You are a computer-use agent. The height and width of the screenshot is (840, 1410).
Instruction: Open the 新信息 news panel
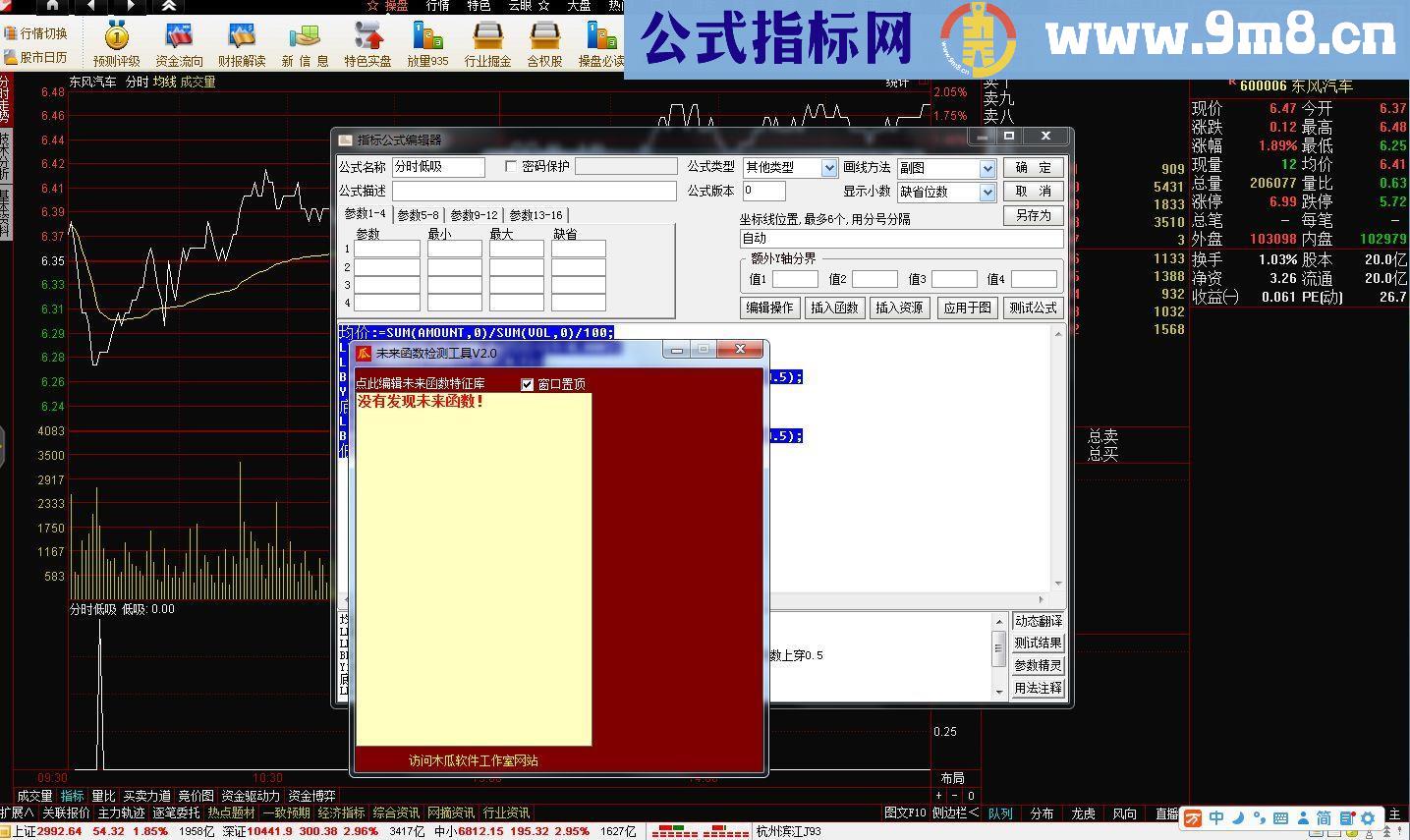(x=305, y=41)
